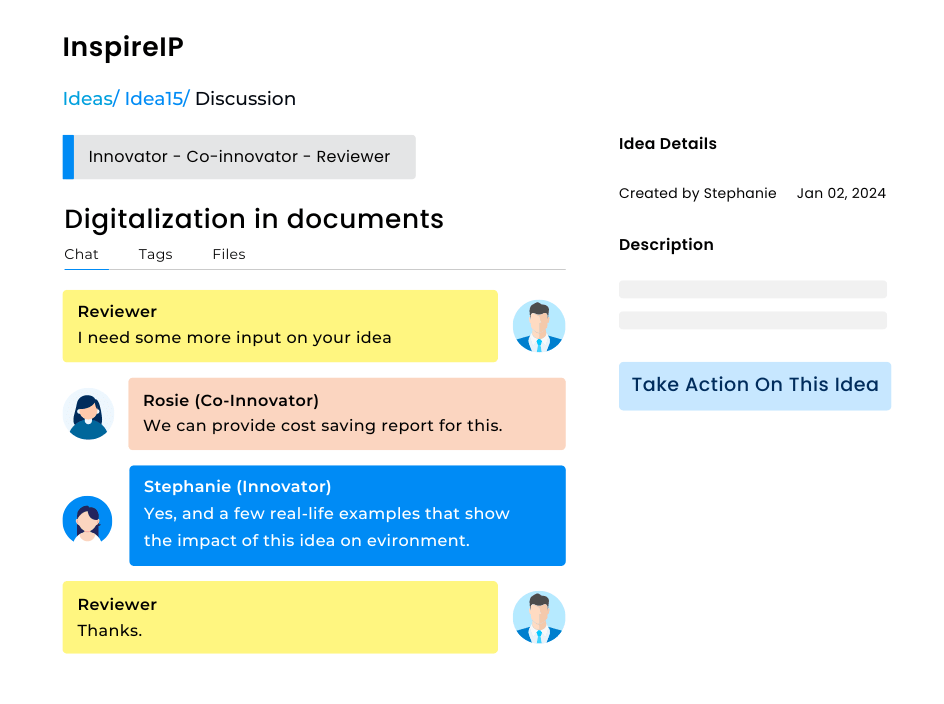This screenshot has width=944, height=704.
Task: Click the first Description placeholder line
Action: pyautogui.click(x=752, y=289)
